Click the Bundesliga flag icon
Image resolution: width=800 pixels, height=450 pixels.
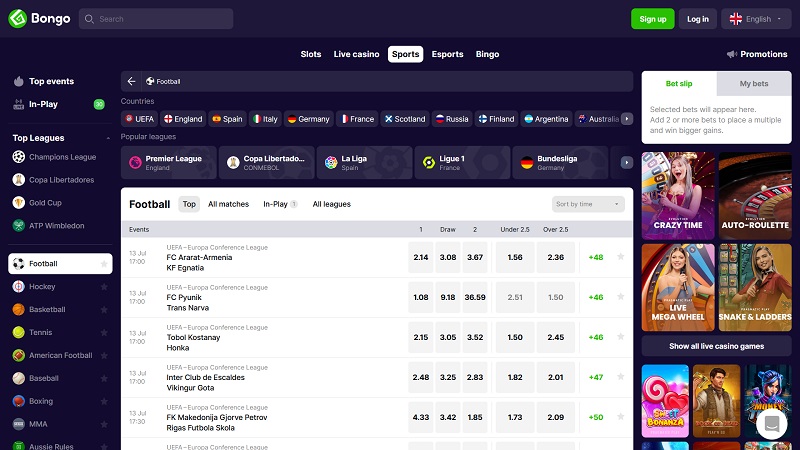(x=527, y=162)
